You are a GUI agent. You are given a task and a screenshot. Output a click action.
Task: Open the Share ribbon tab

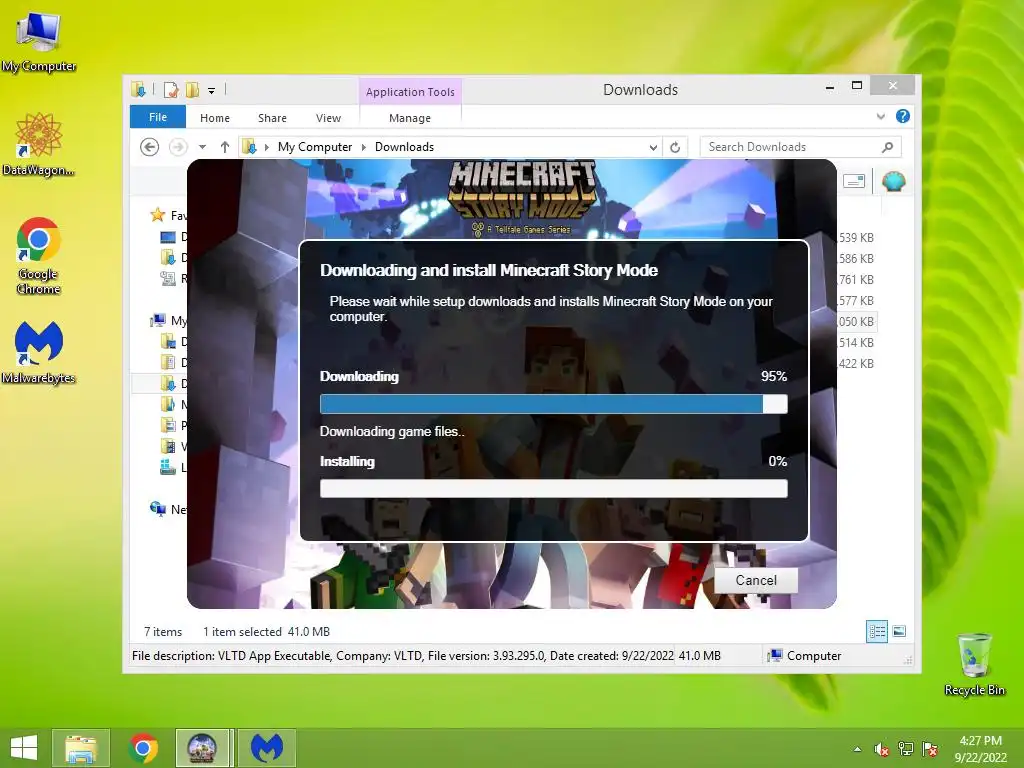(272, 118)
